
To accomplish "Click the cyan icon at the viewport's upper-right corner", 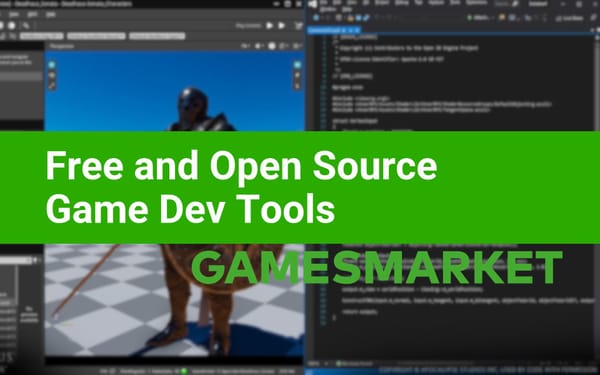I will 297,65.
